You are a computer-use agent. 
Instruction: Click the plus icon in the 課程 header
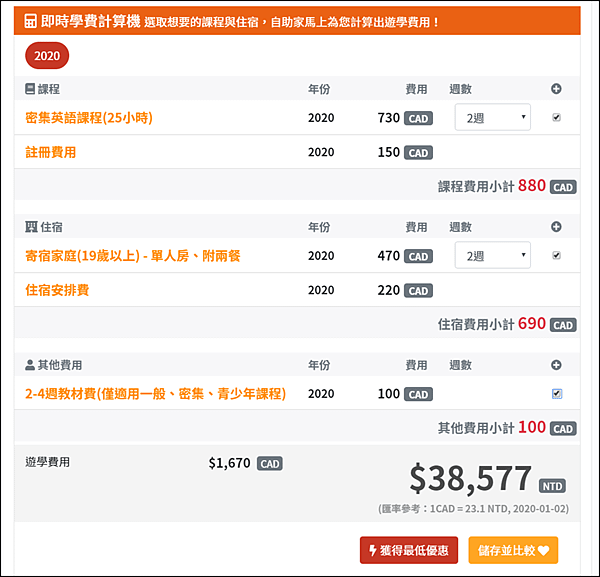tap(556, 89)
